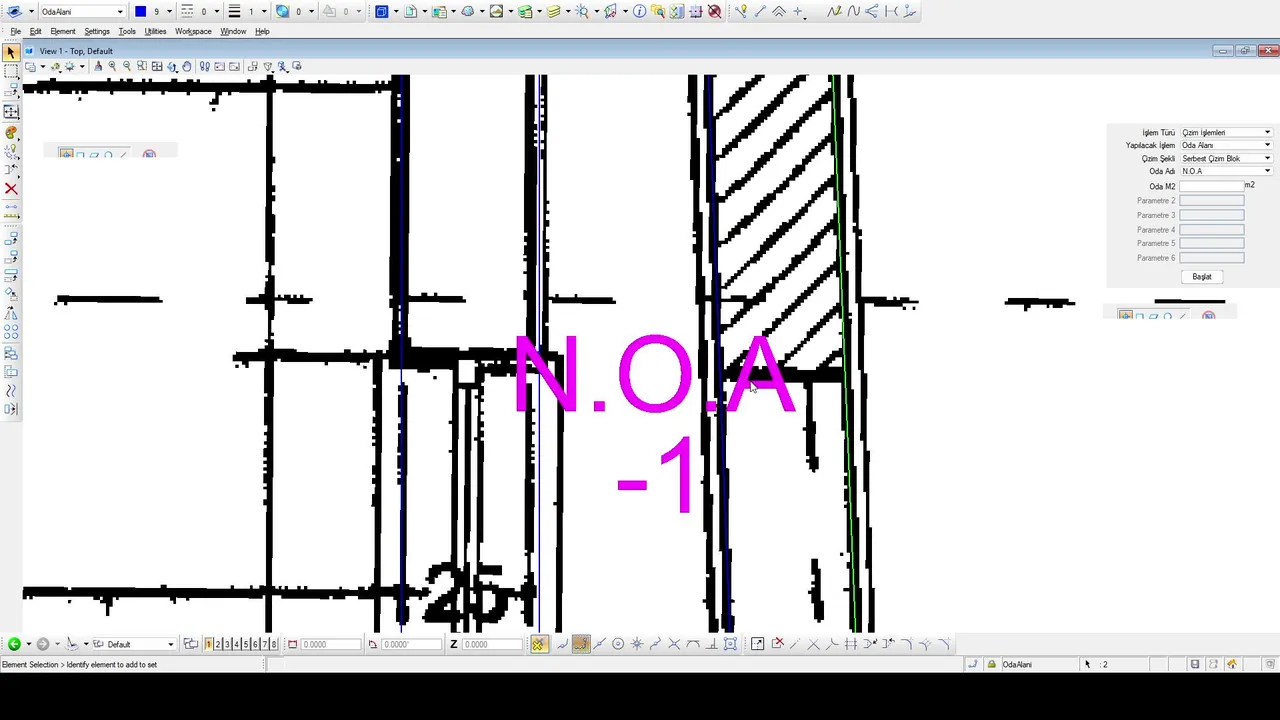
Task: Open the Window menu
Action: [x=233, y=31]
